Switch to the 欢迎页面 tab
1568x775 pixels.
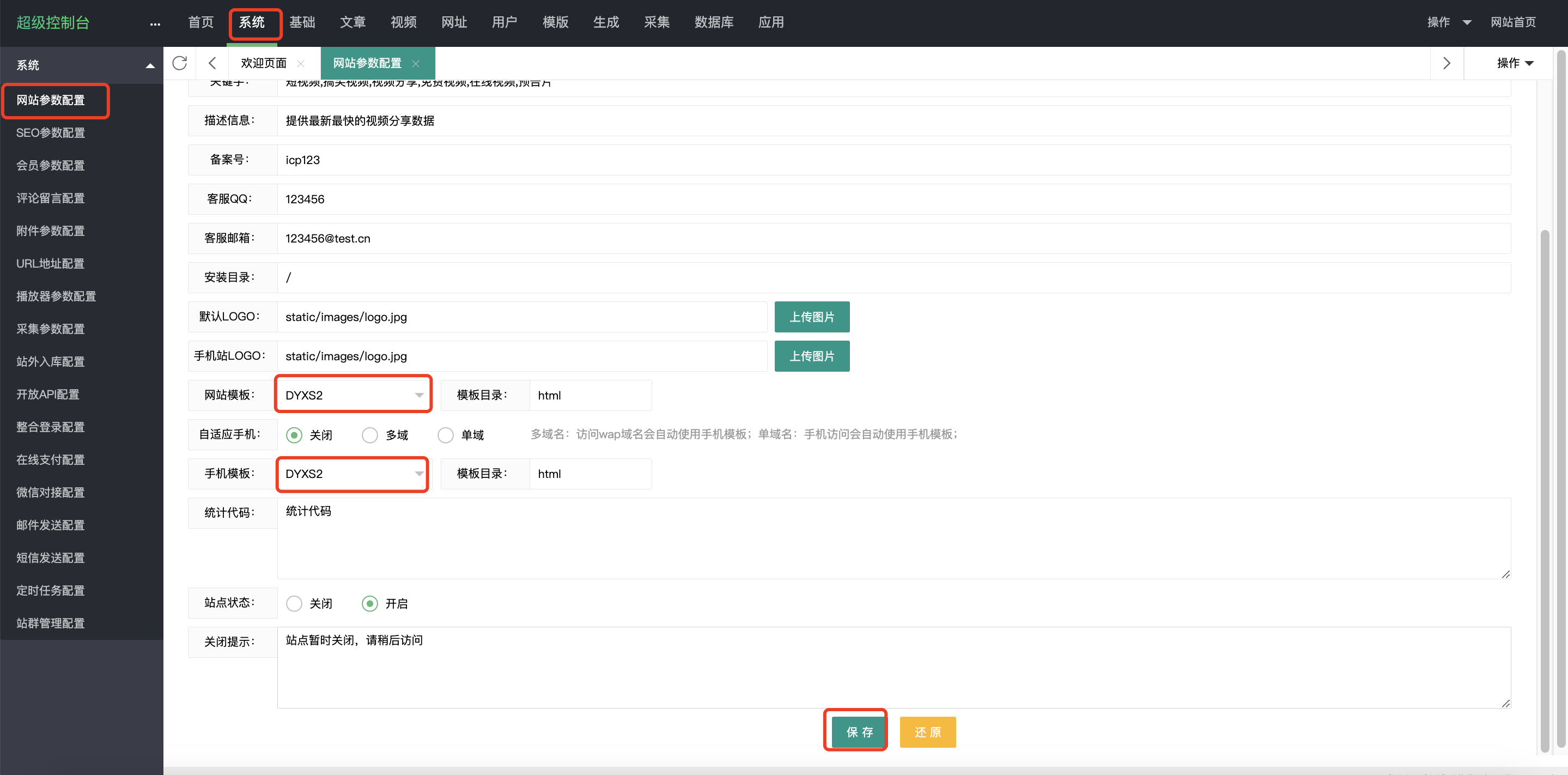tap(264, 63)
